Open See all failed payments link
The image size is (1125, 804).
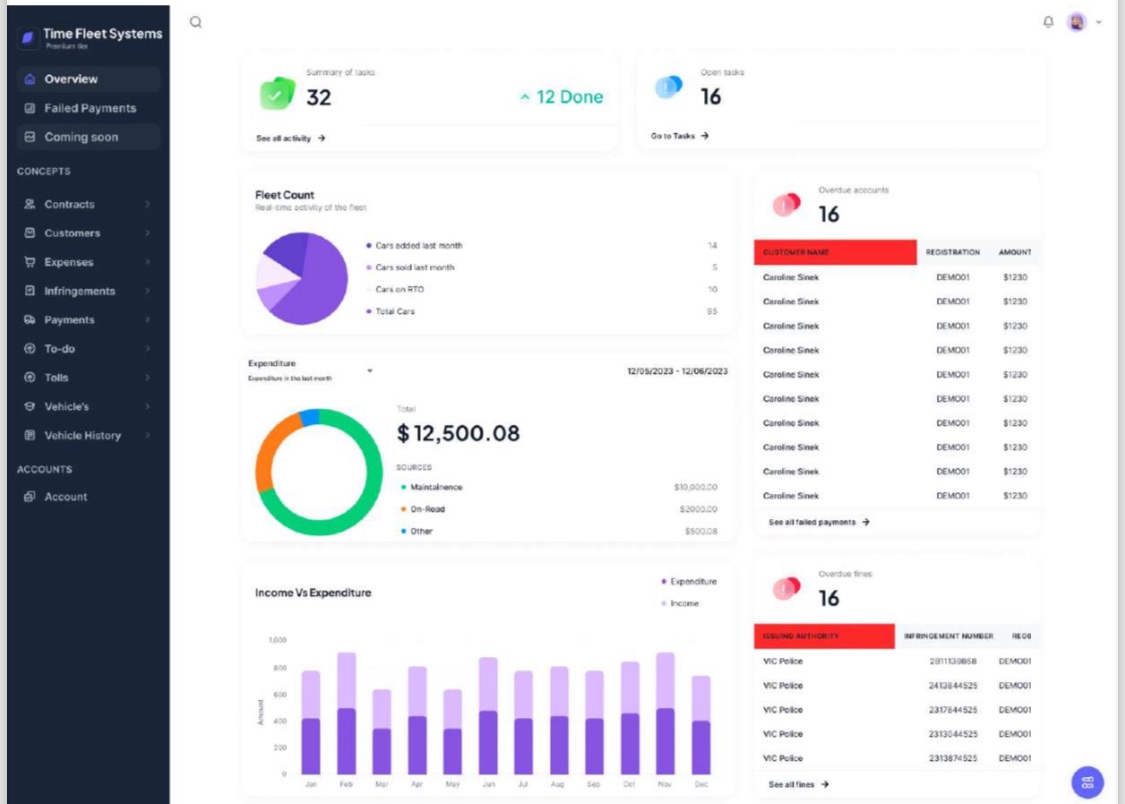tap(818, 522)
